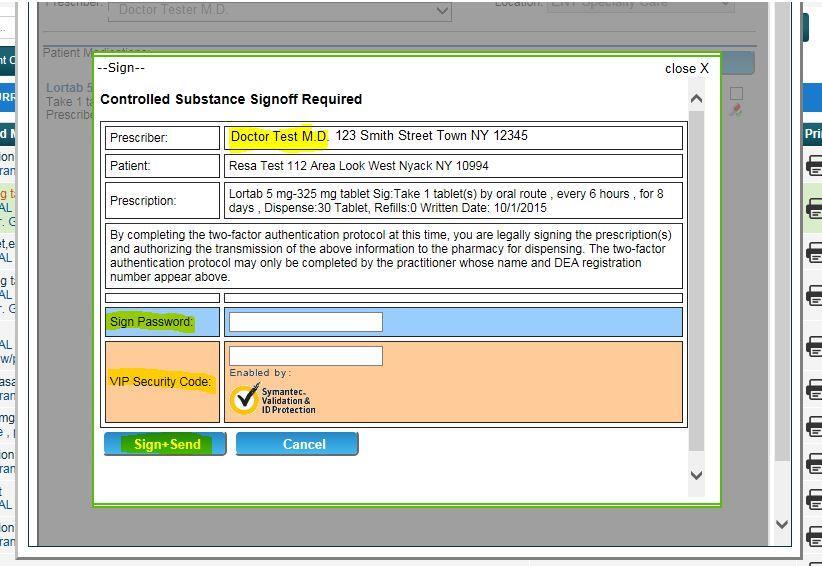This screenshot has height=566, width=822.
Task: Click dialog scrollbar down arrow
Action: [x=696, y=475]
